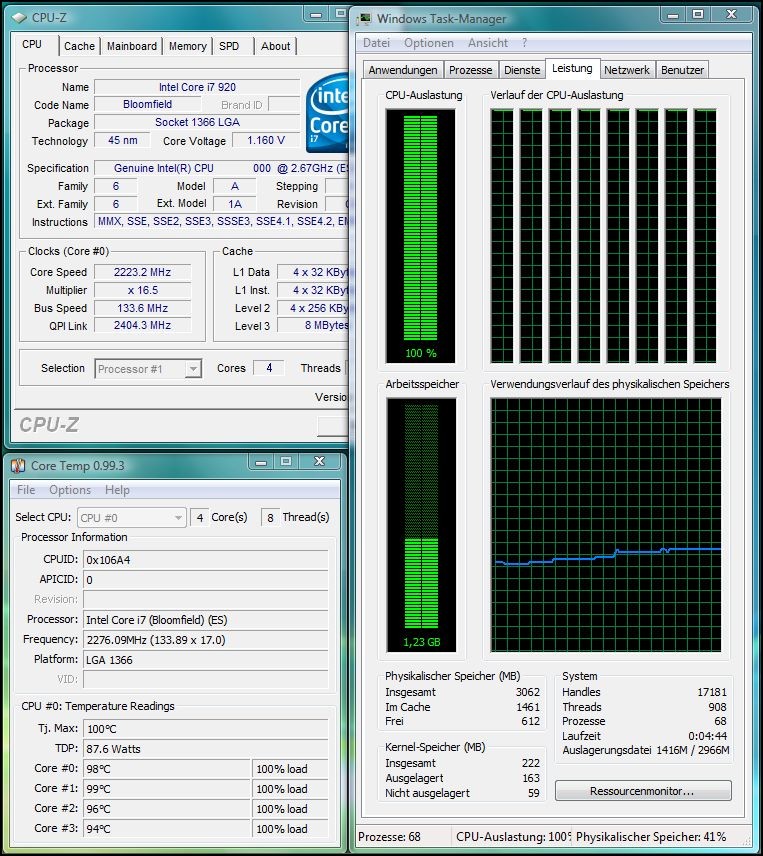Click the Name field Intel Core i7 920

(197, 87)
